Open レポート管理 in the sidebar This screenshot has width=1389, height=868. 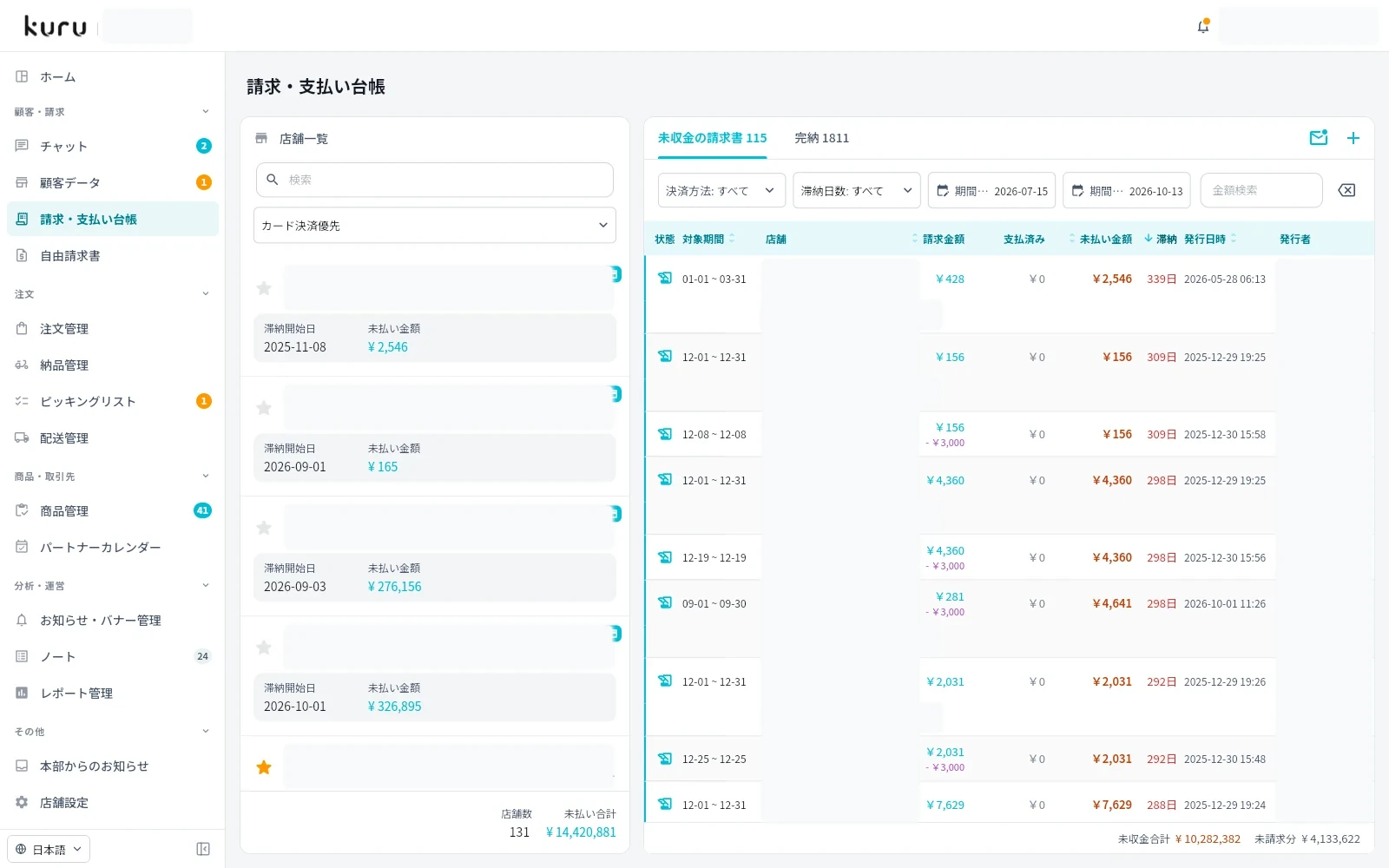click(113, 693)
